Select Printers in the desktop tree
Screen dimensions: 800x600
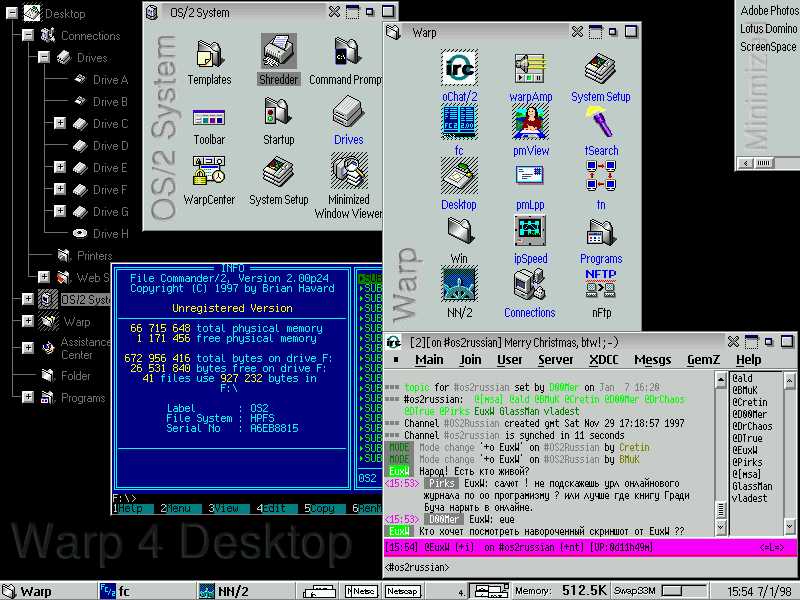pyautogui.click(x=94, y=255)
